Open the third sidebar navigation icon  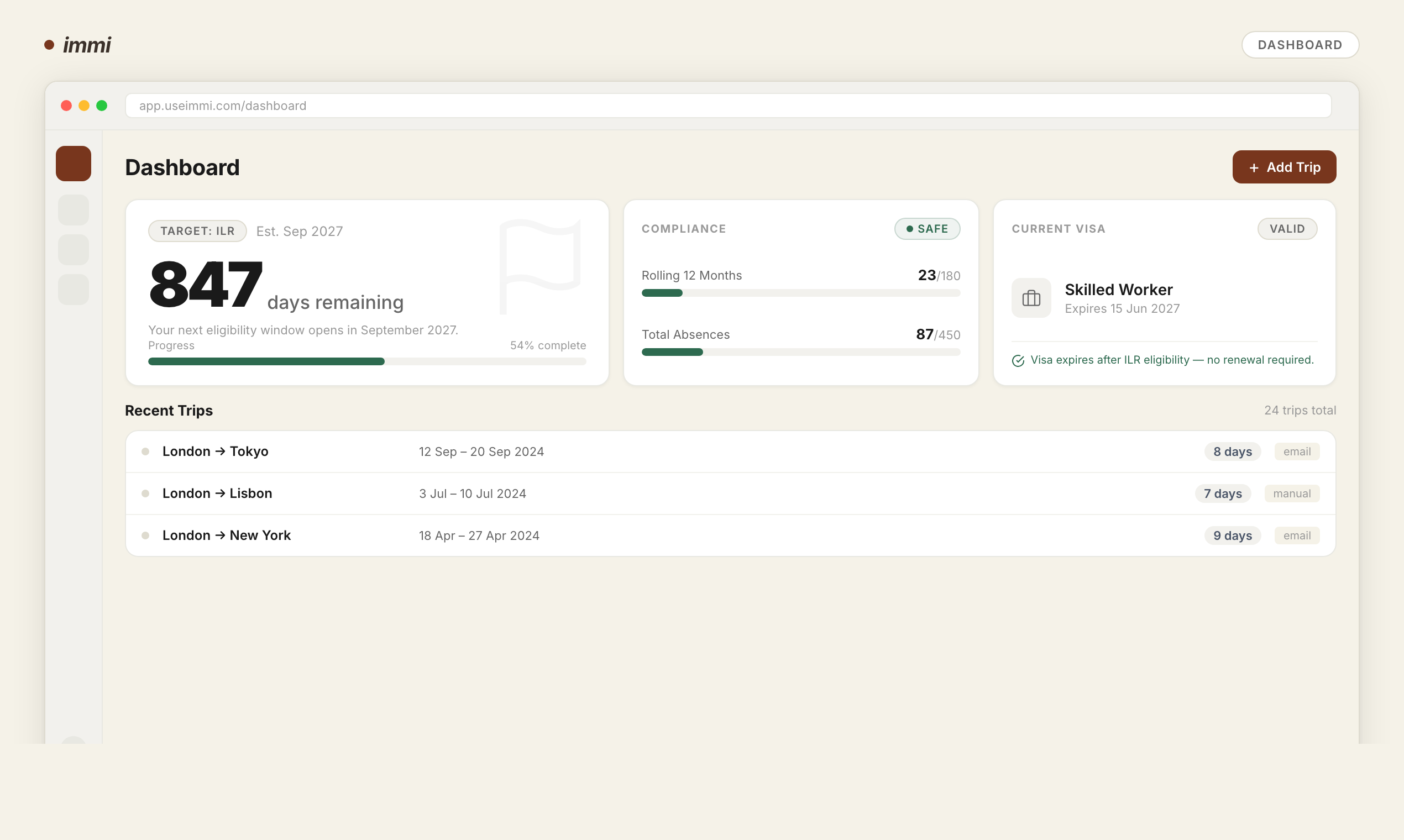(x=73, y=250)
